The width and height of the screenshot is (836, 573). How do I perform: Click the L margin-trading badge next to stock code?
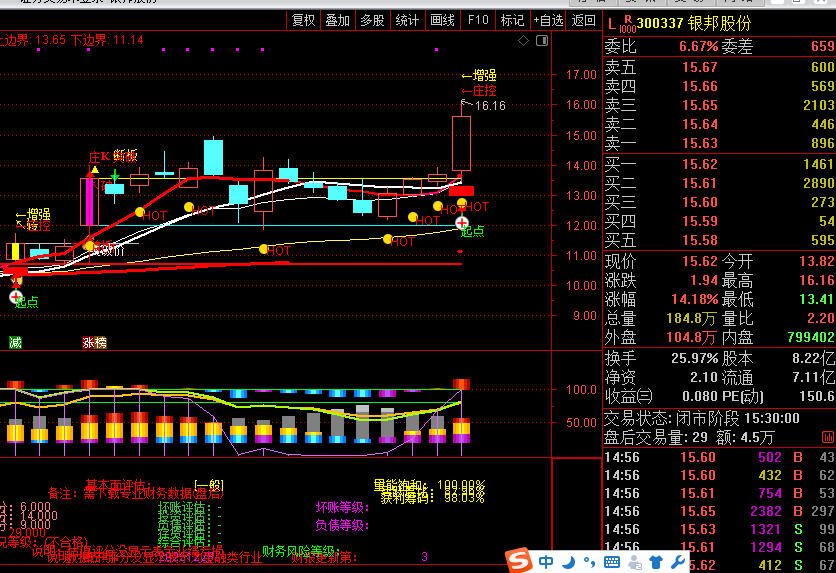(612, 22)
